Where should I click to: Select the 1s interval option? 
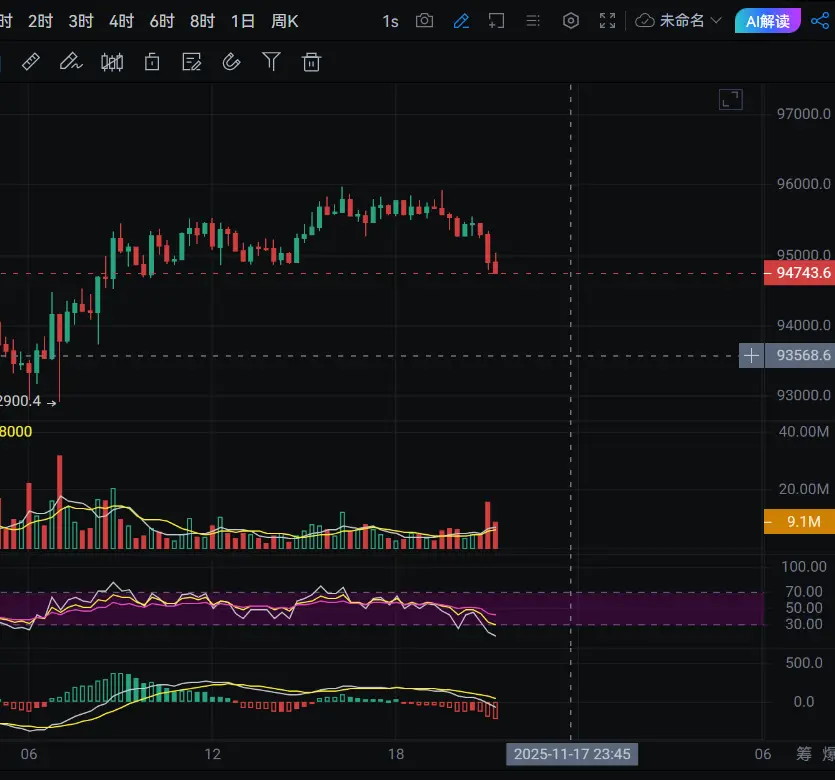[390, 21]
